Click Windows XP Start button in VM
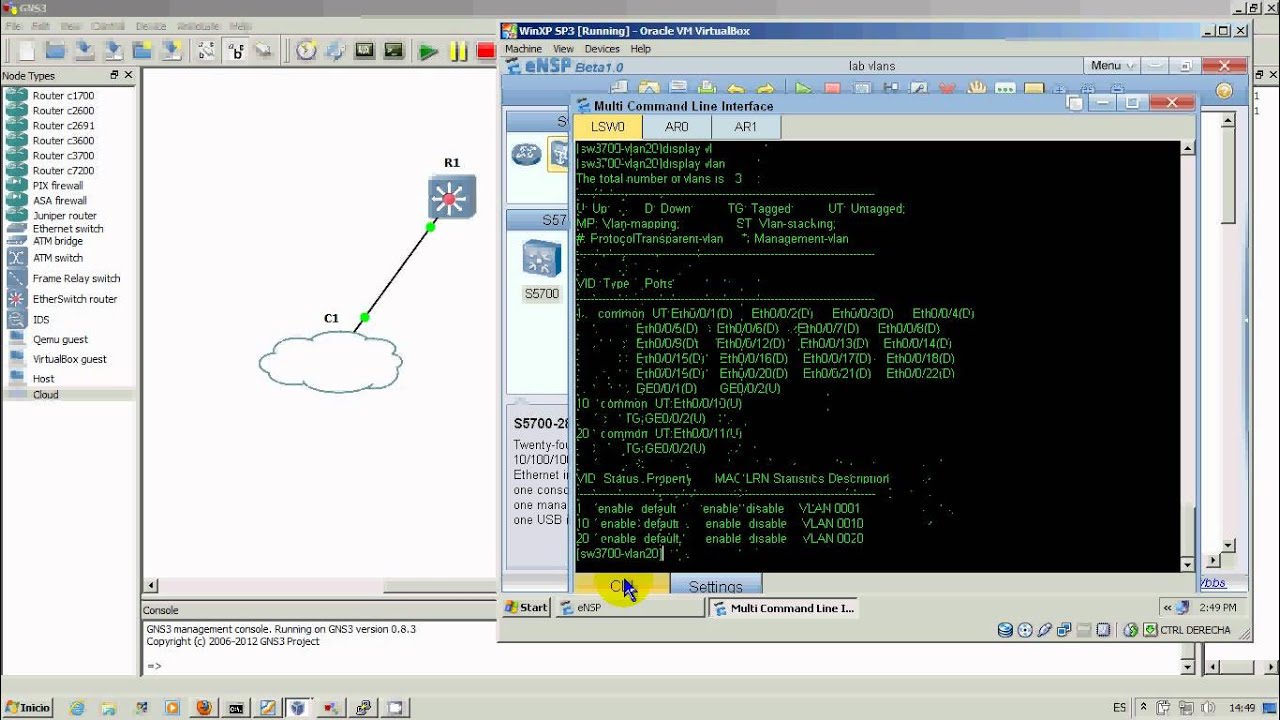 tap(526, 607)
